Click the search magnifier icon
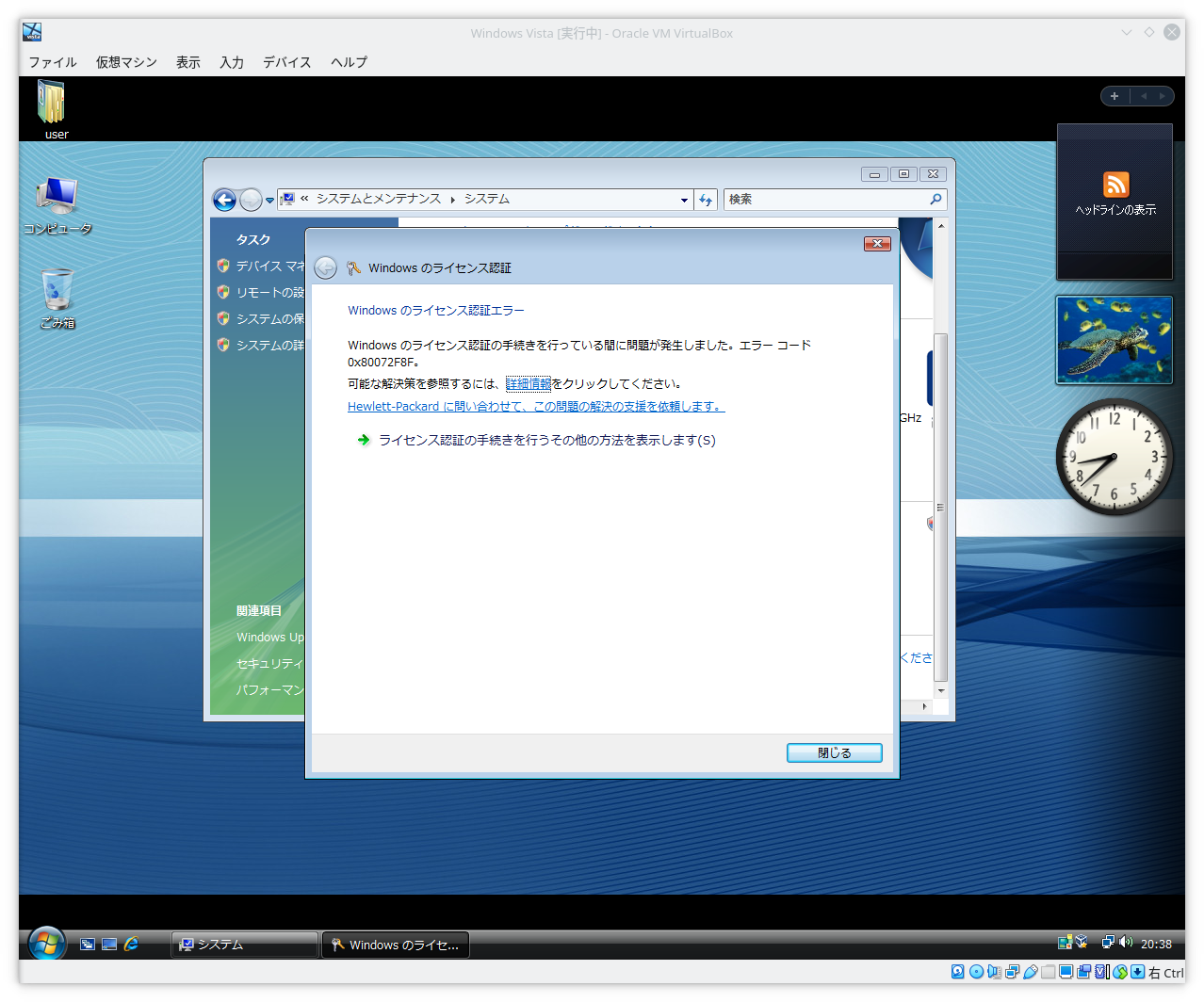Viewport: 1204px width, 1002px height. 936,199
